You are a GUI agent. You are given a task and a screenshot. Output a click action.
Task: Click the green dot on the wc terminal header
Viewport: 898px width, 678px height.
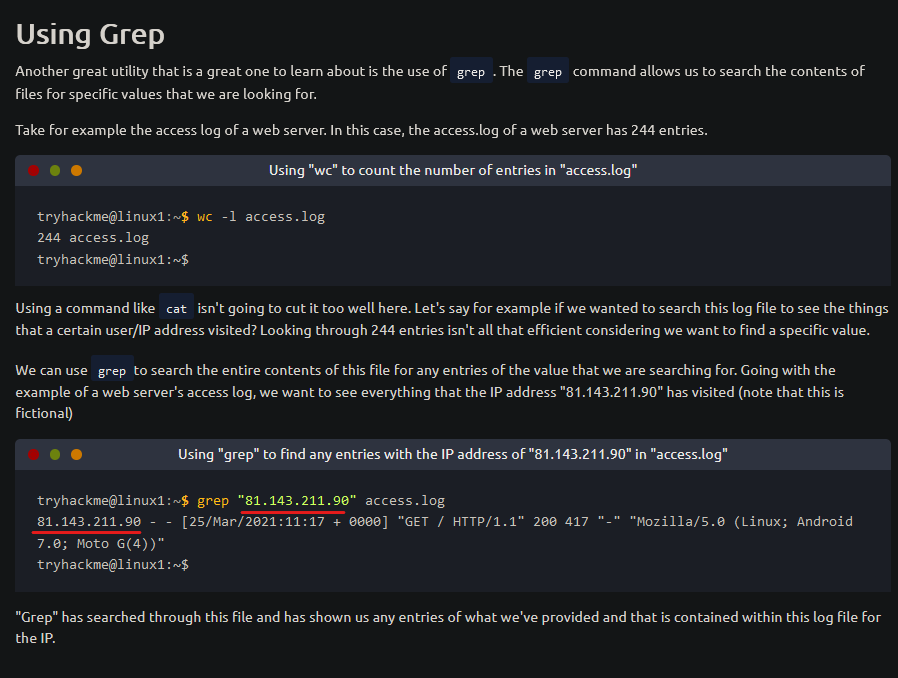(55, 171)
